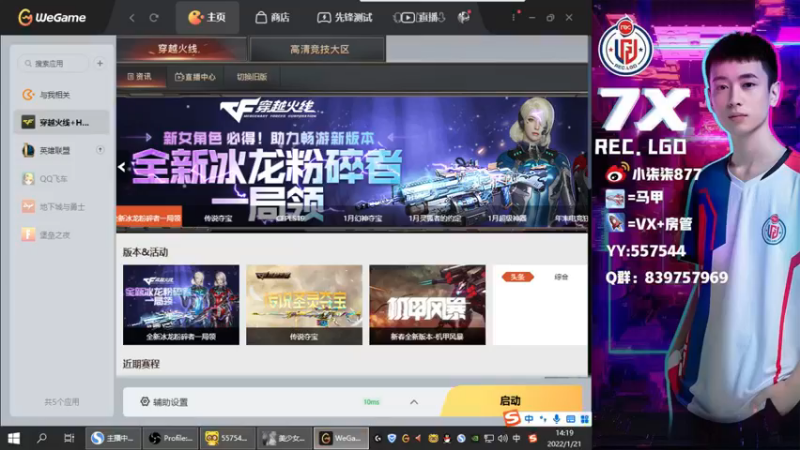
Task: Click the WeGa... taskbar button
Action: 341,438
